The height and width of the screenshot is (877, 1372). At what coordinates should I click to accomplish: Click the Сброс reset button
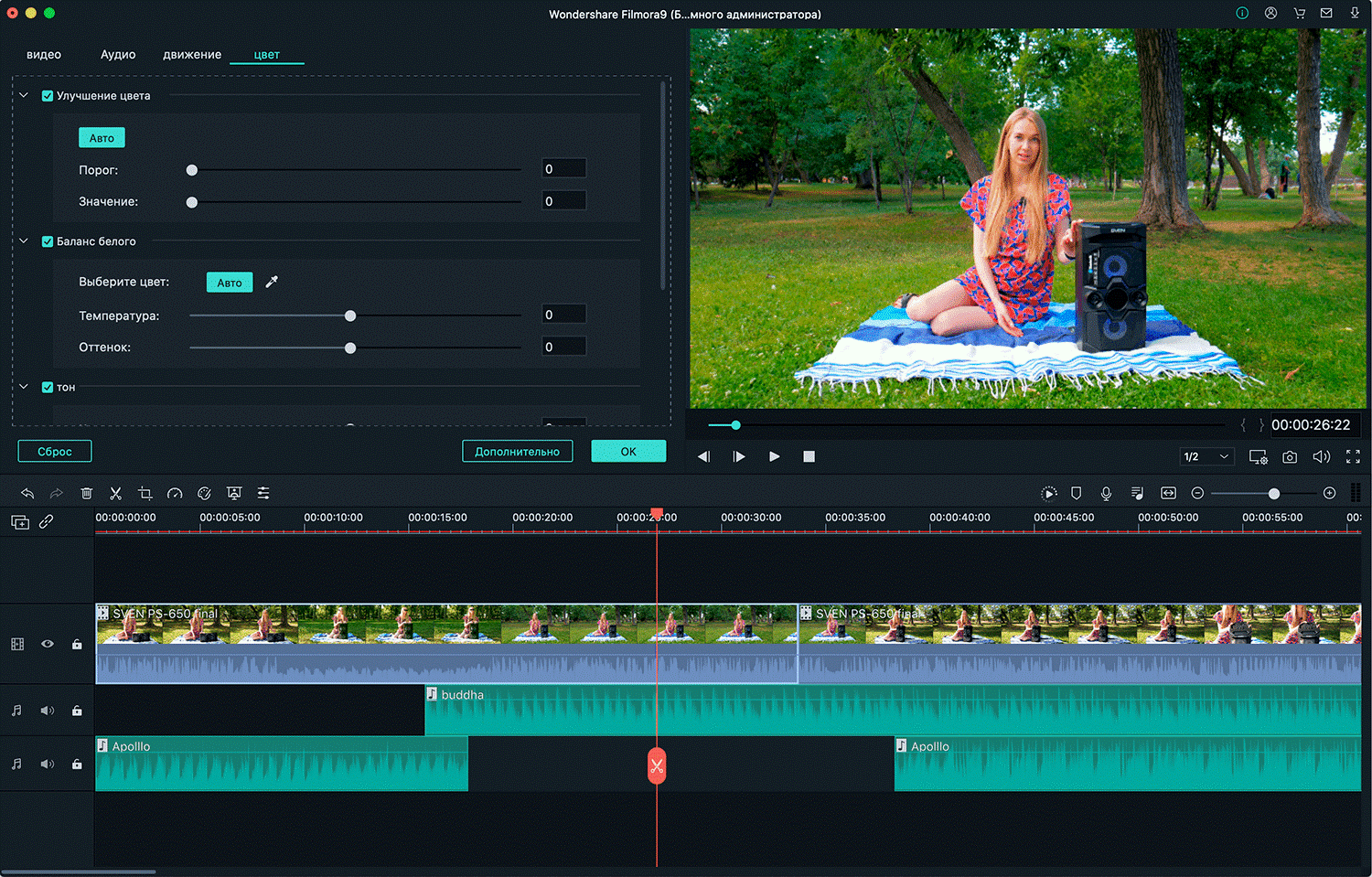(x=55, y=451)
